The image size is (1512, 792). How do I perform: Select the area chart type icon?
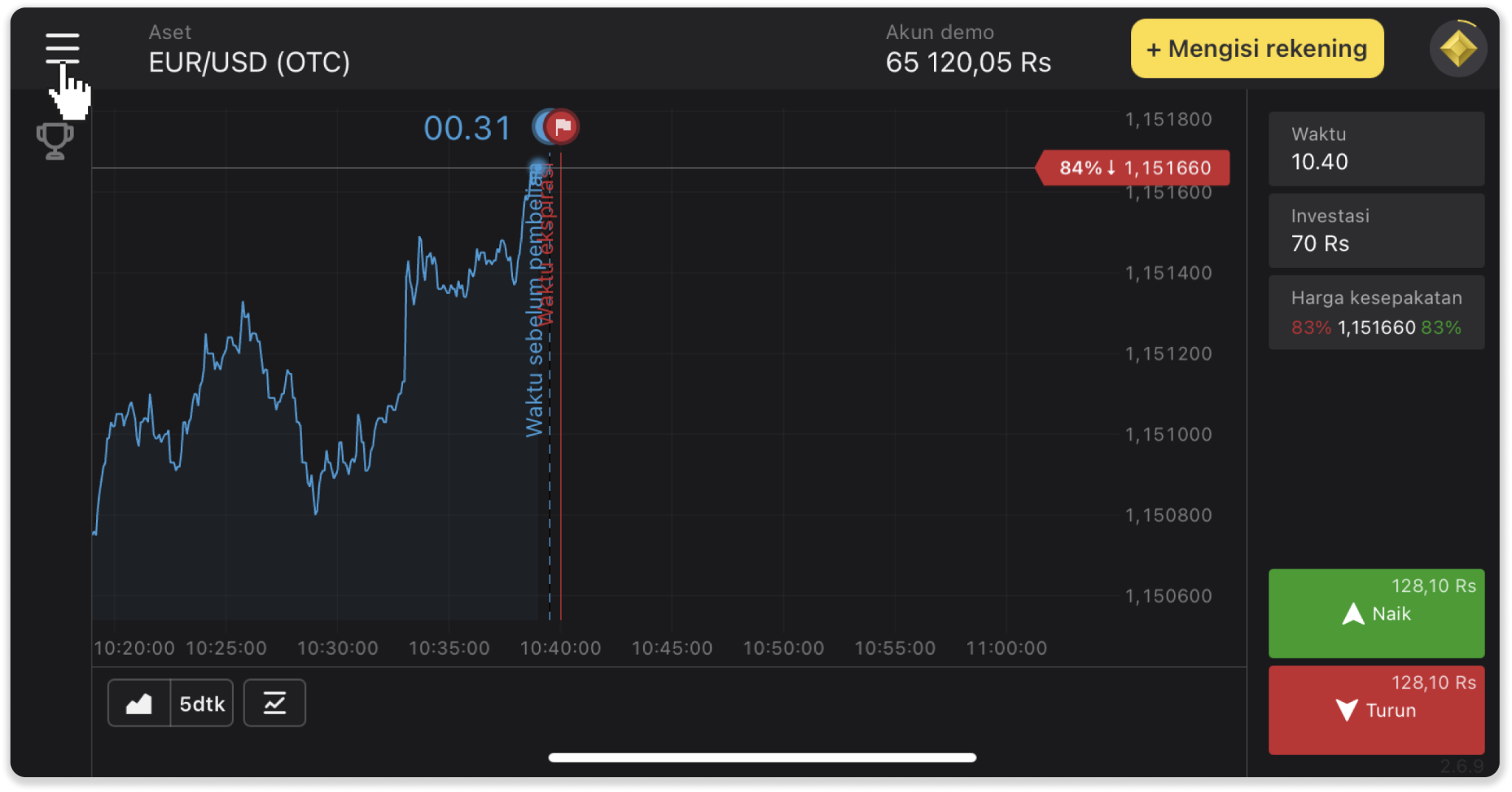(x=139, y=703)
